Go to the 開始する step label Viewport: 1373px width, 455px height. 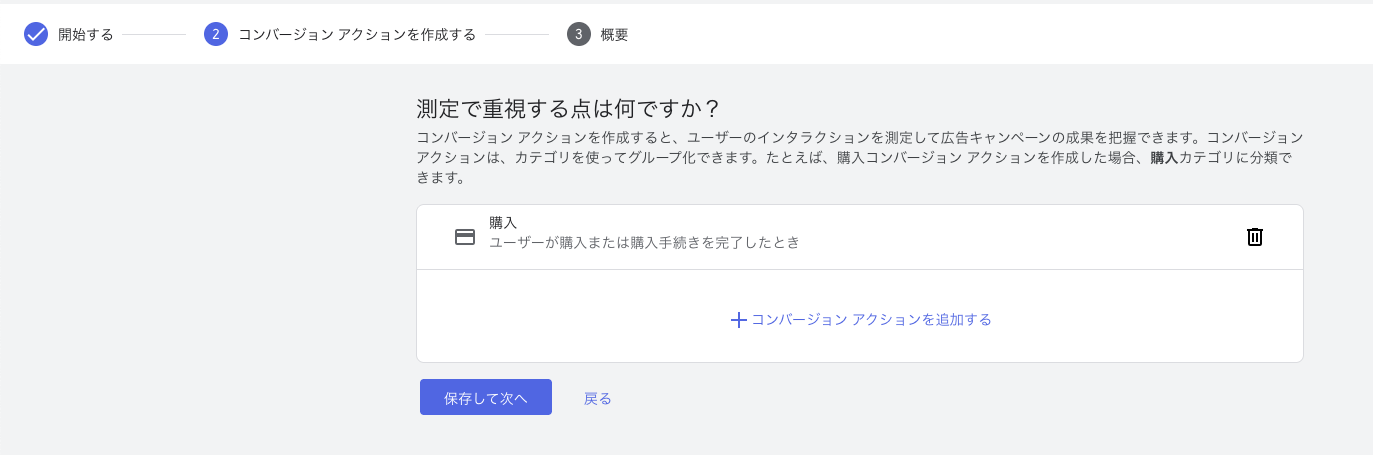86,35
